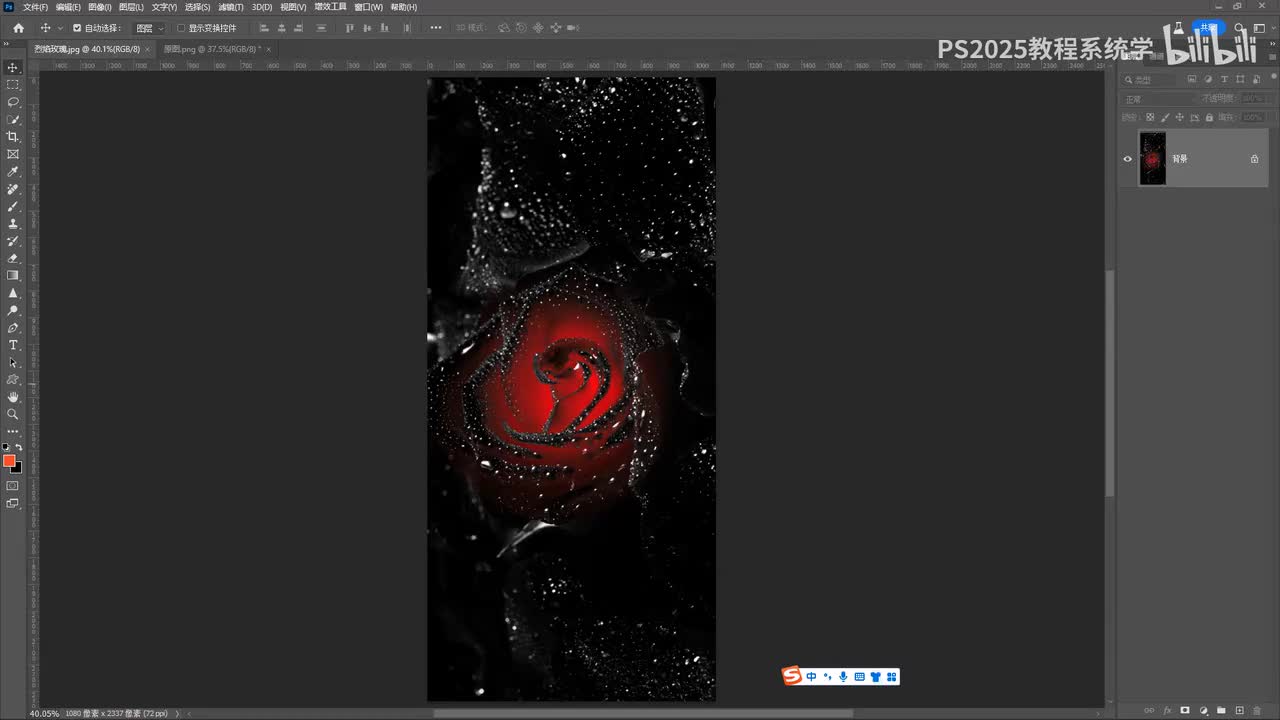
Task: Toggle the adjustment layer filter
Action: coord(1208,79)
